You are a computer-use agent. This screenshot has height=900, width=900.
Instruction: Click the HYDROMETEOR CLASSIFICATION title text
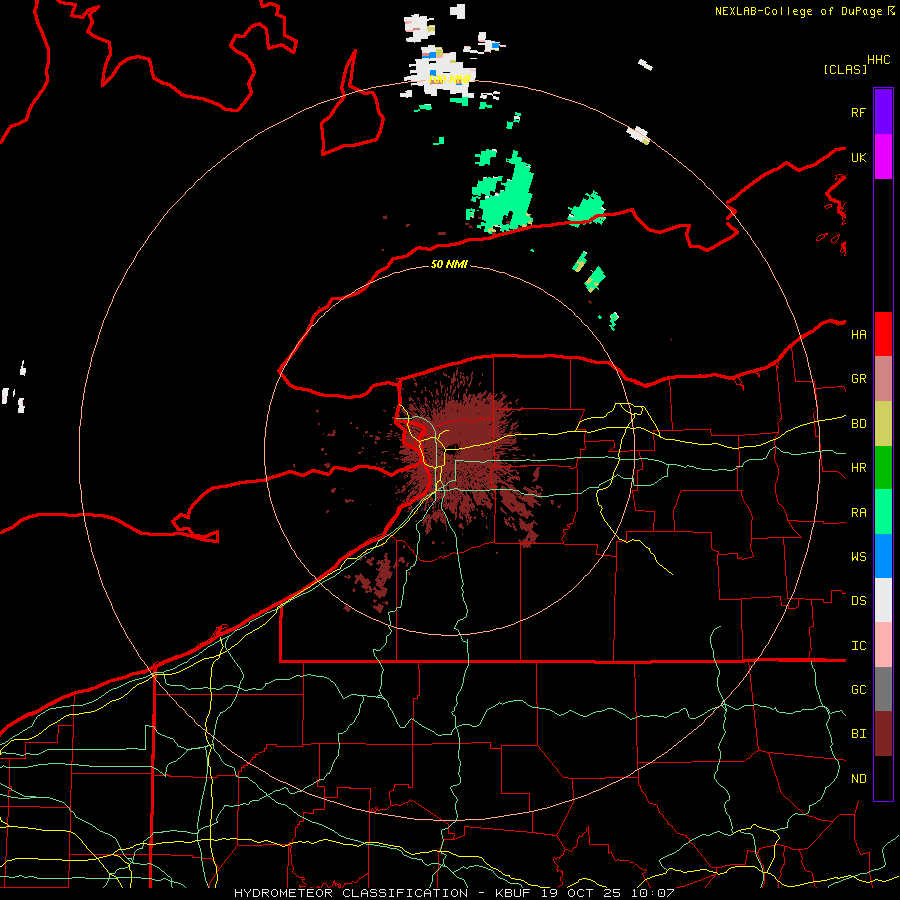coord(351,893)
